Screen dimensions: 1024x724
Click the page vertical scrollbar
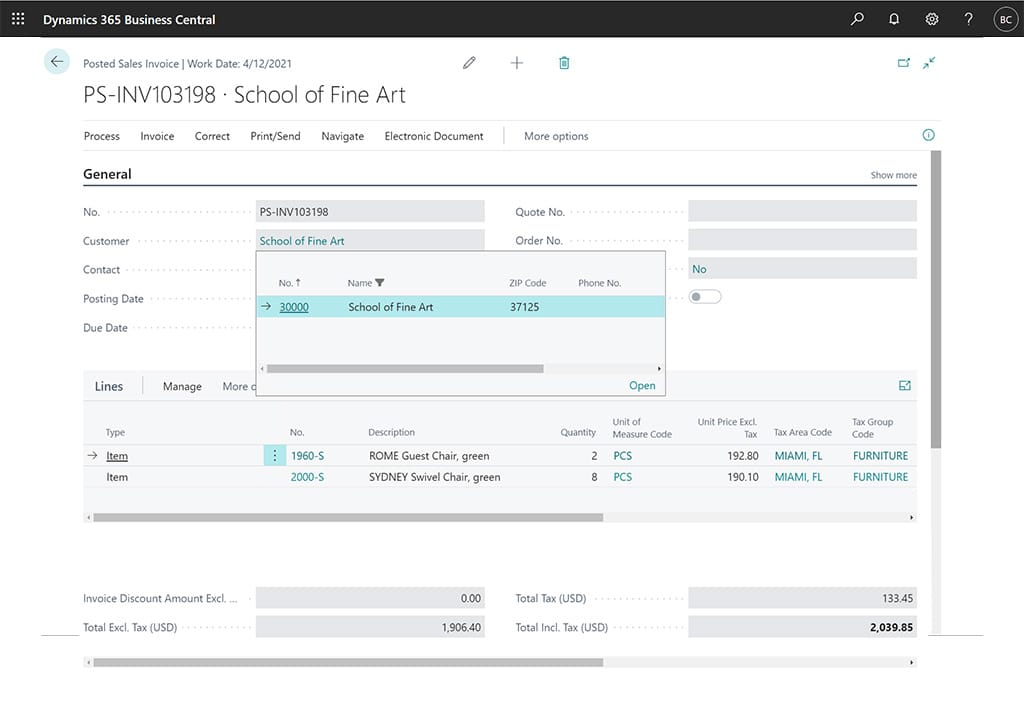coord(936,299)
